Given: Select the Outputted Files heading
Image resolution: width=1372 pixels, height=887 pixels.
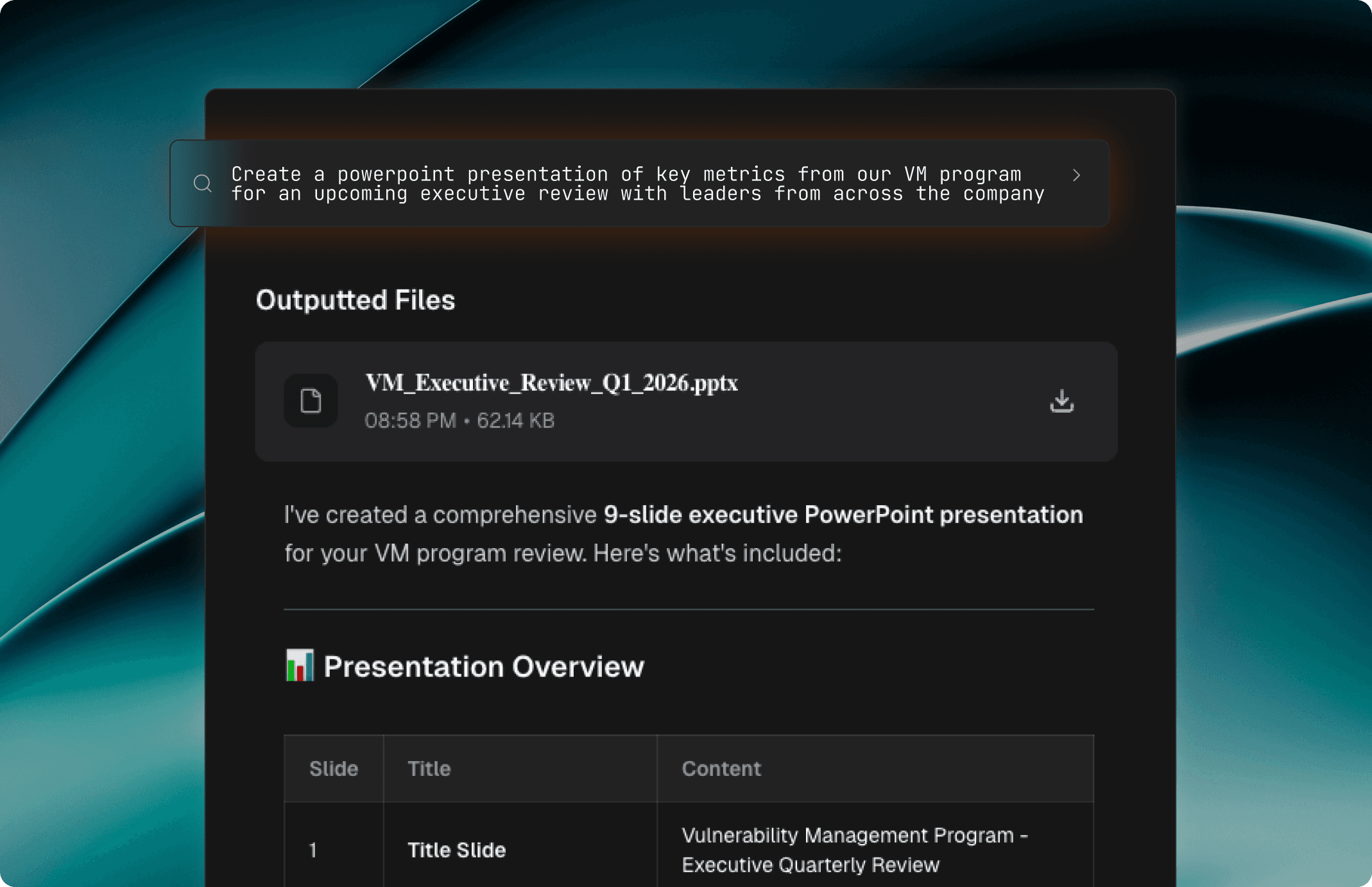Looking at the screenshot, I should [x=356, y=300].
